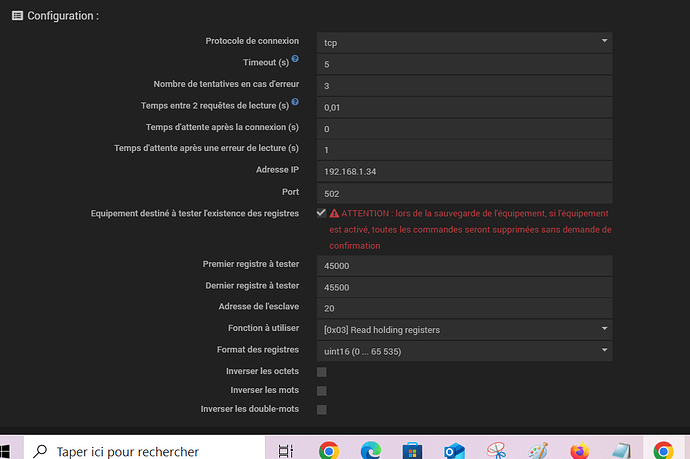The width and height of the screenshot is (690, 459).
Task: Open Firefox from the taskbar
Action: (x=578, y=451)
